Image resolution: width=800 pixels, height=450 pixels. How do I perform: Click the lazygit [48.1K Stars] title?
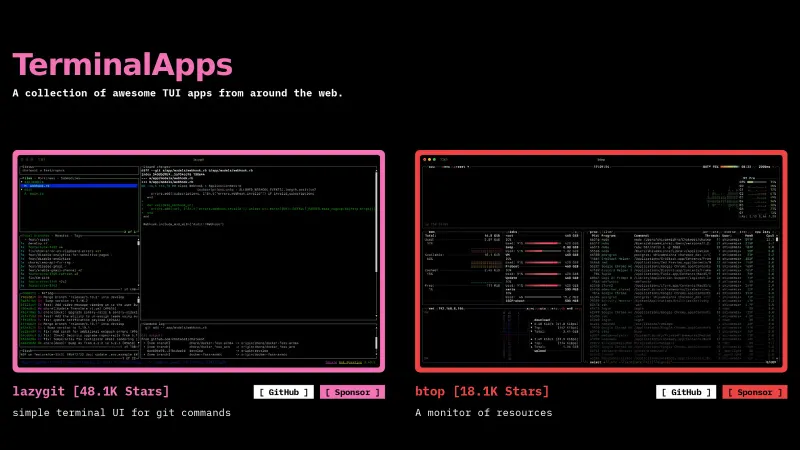tap(91, 391)
